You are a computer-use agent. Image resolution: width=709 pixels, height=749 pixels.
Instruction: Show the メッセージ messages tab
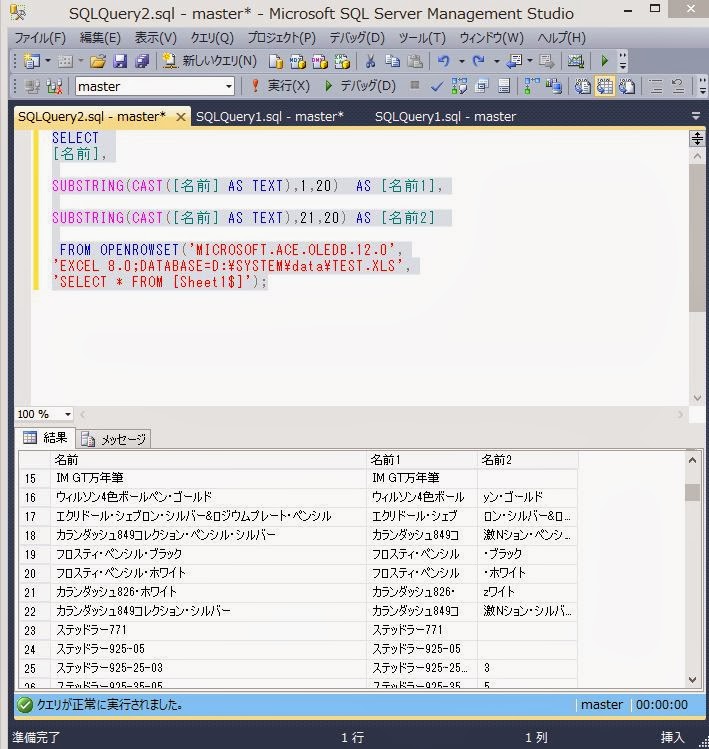click(114, 439)
